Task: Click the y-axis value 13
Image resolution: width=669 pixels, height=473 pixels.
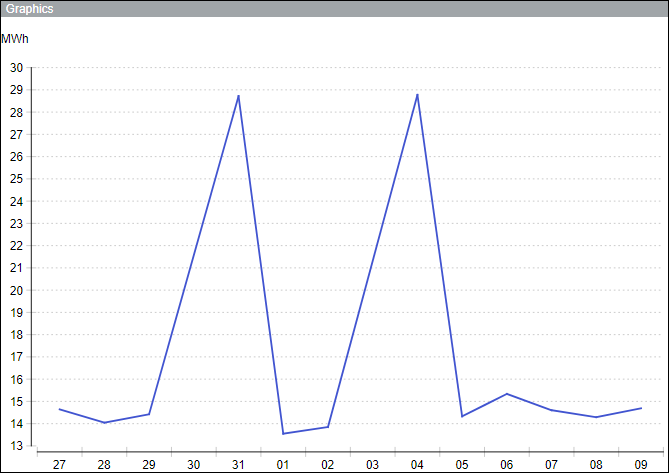Action: coord(15,445)
